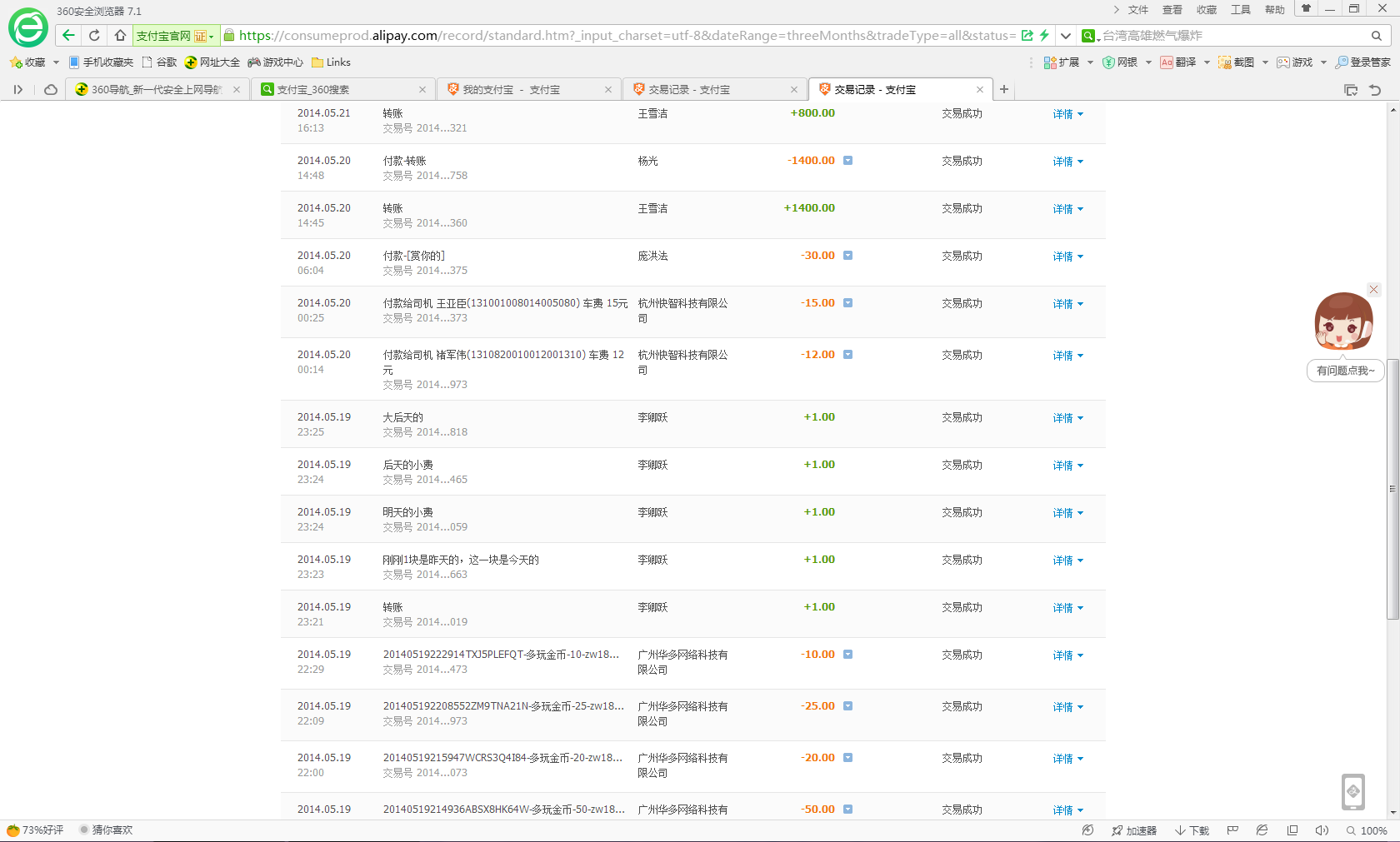Open the 网银 online banking extension
Screen dimensions: 1400x842
[1120, 62]
